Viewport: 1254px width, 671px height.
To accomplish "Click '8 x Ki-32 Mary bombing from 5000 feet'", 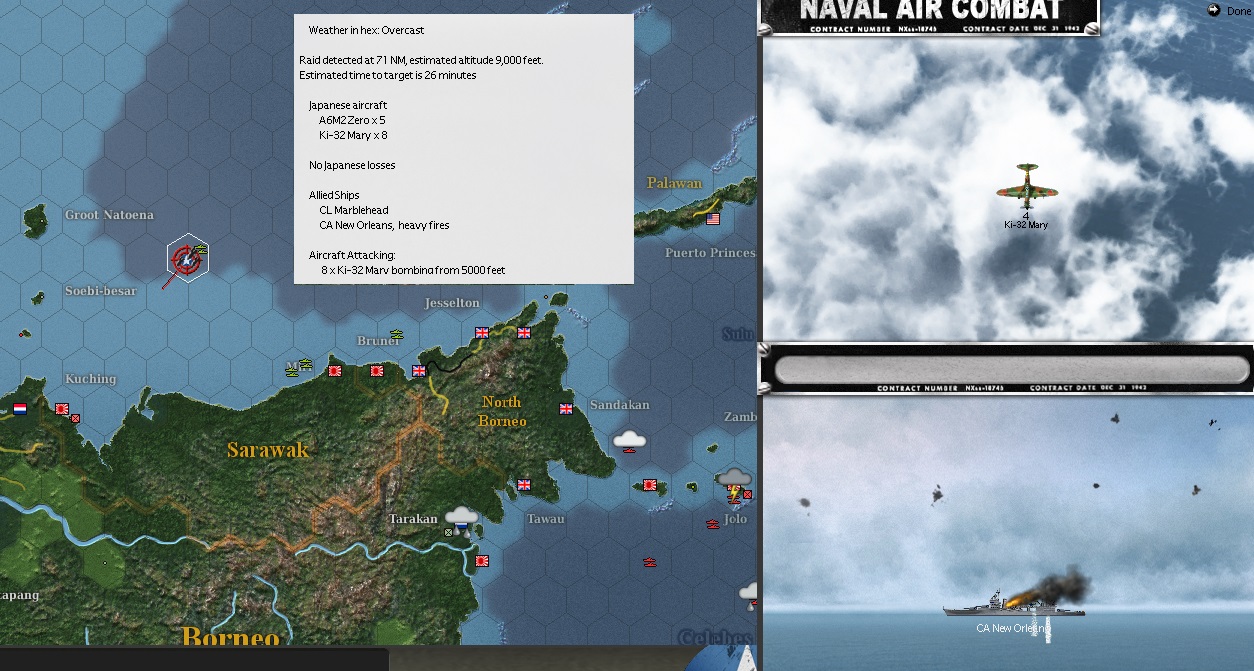I will point(413,270).
